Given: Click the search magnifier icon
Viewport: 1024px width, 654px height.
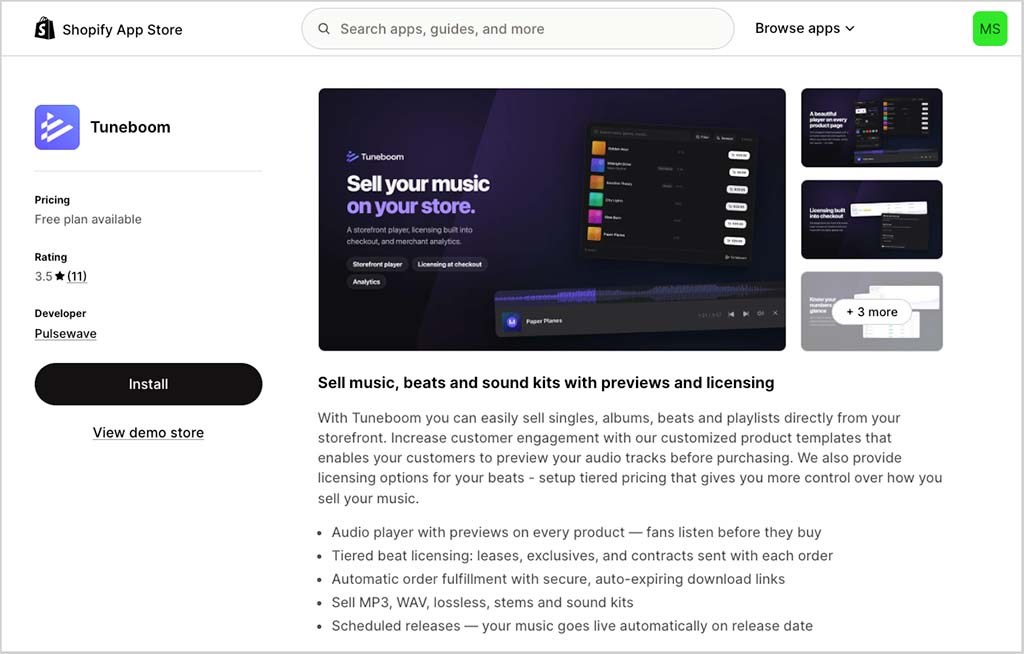Looking at the screenshot, I should coord(324,29).
